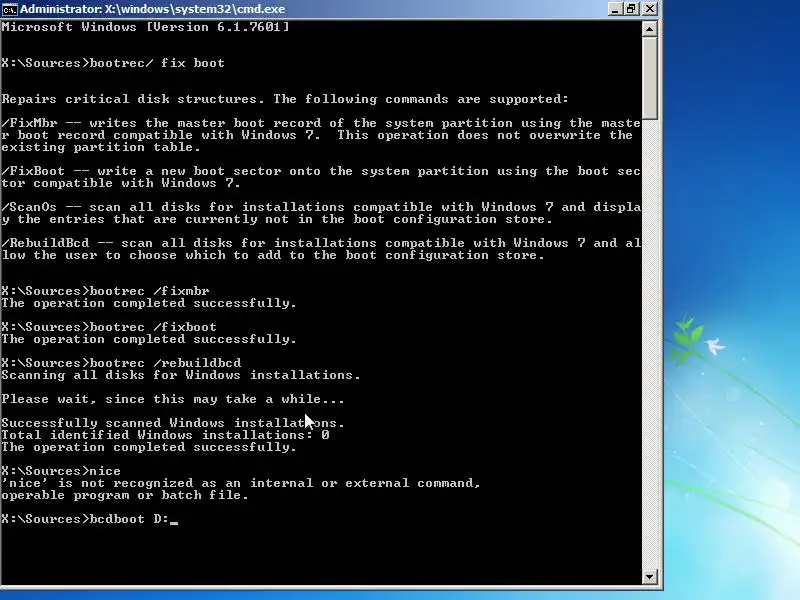Click 'existing partition table.' text
The image size is (800, 600).
point(101,147)
